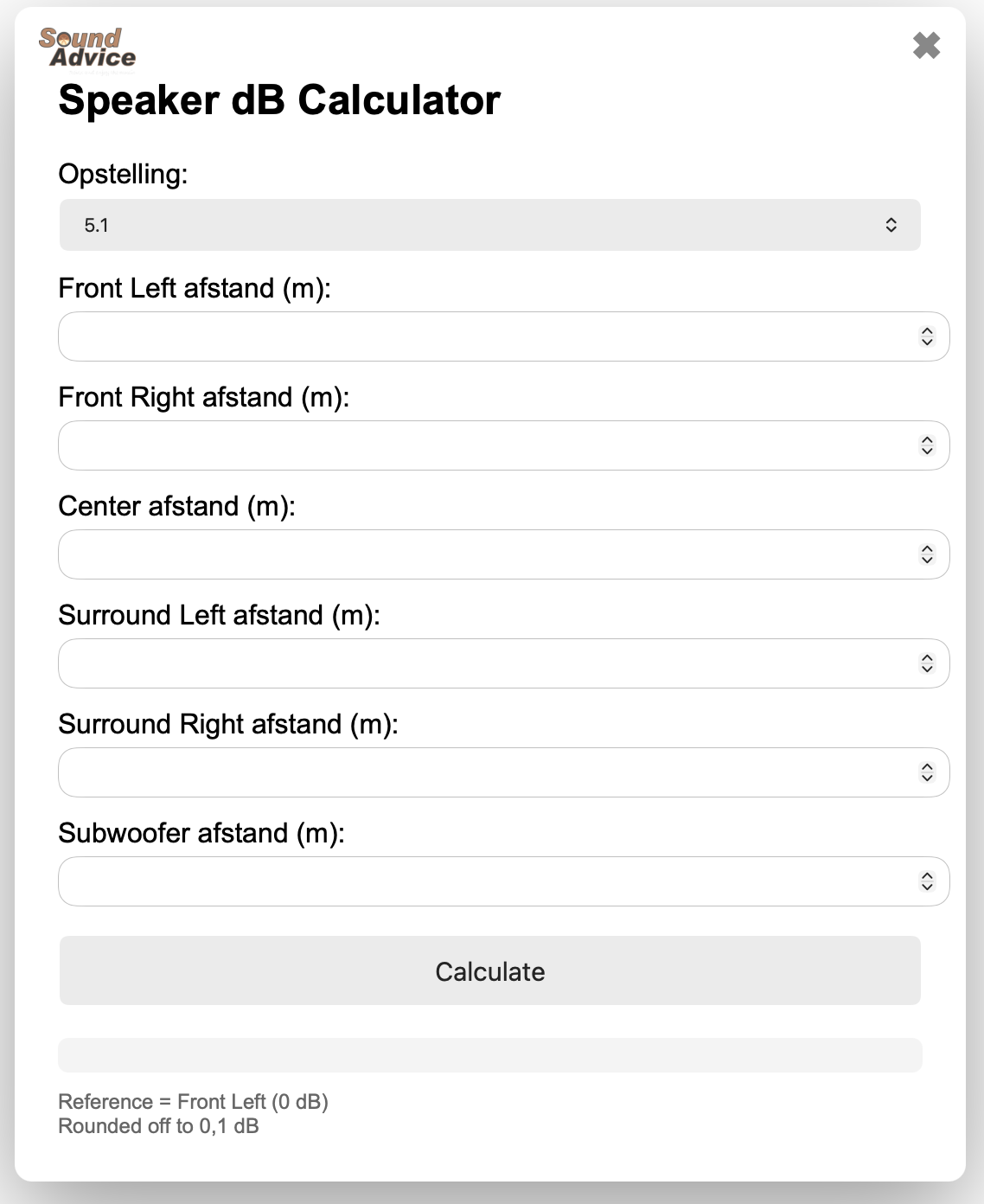Click the Surround Right afstand stepper arrows
Viewport: 984px width, 1204px height.
pos(927,772)
